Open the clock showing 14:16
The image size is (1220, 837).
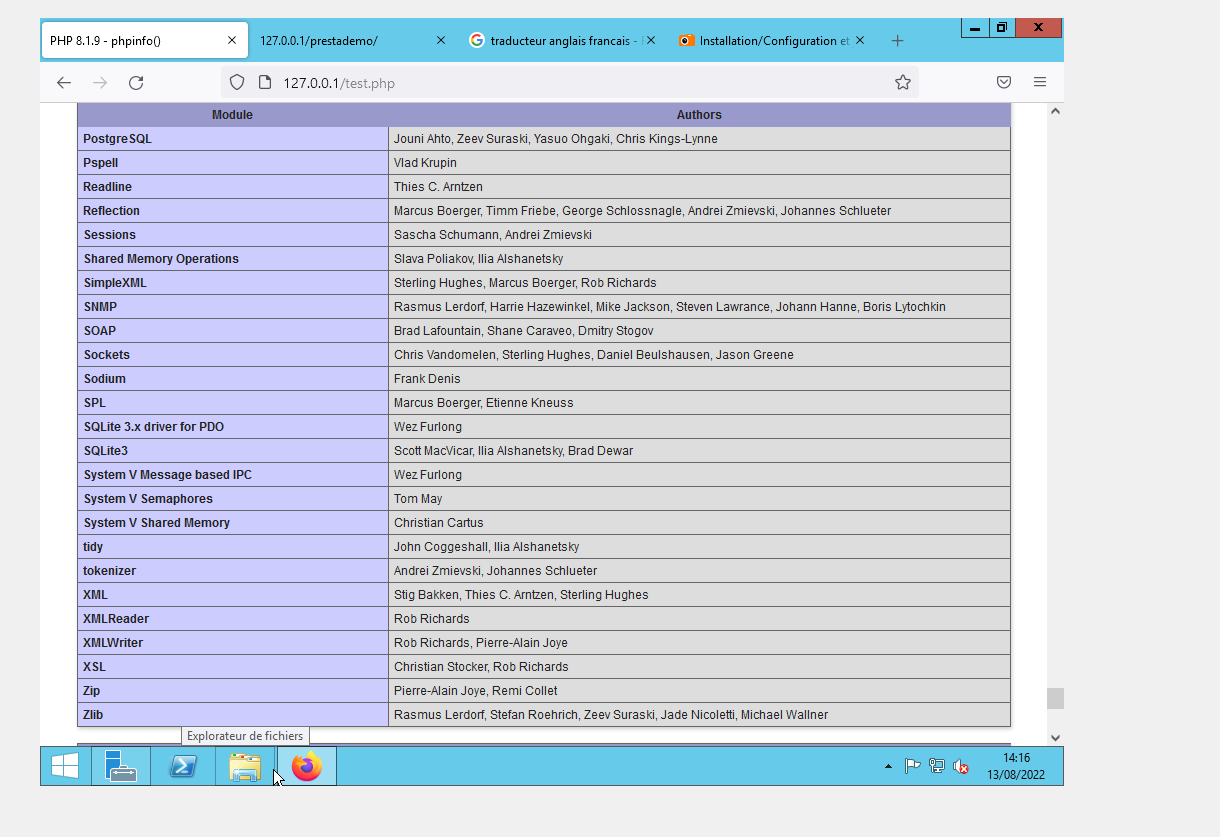(1016, 766)
